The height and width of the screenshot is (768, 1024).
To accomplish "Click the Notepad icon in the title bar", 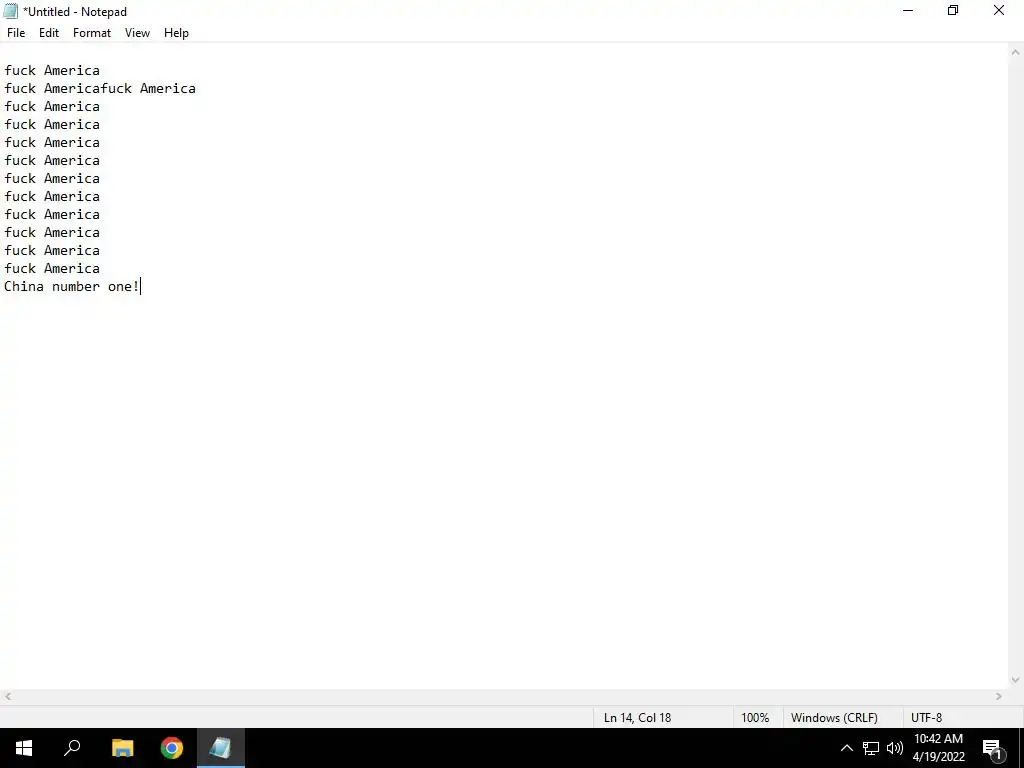I will (10, 11).
